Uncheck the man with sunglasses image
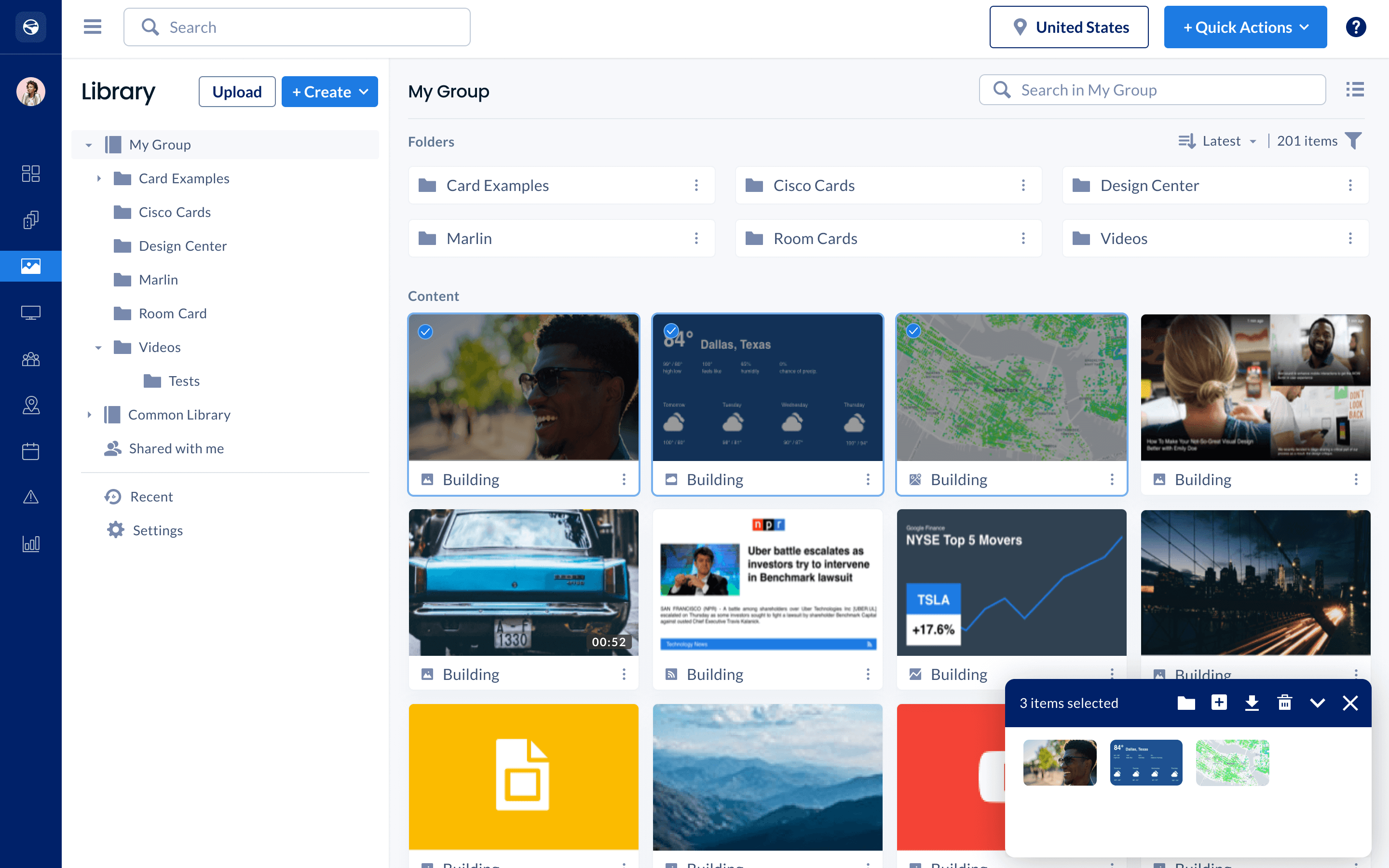This screenshot has width=1389, height=868. click(425, 332)
